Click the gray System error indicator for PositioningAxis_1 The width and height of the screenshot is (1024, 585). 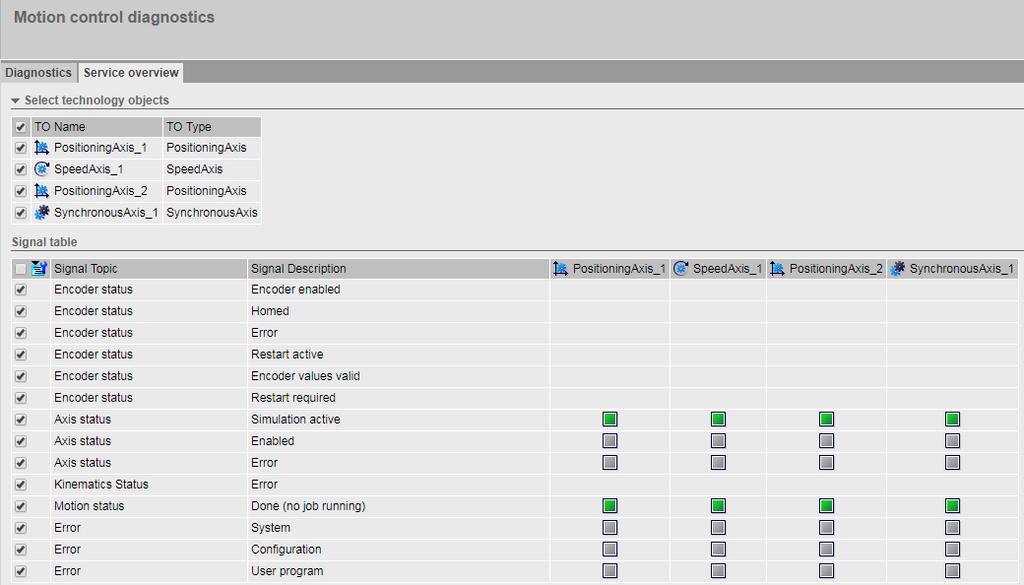pyautogui.click(x=610, y=527)
